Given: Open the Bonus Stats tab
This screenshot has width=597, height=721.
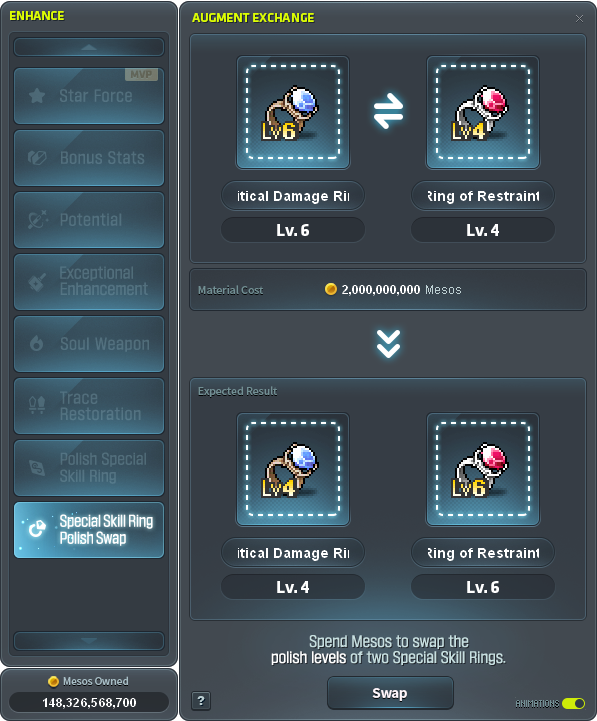Looking at the screenshot, I should tap(89, 158).
